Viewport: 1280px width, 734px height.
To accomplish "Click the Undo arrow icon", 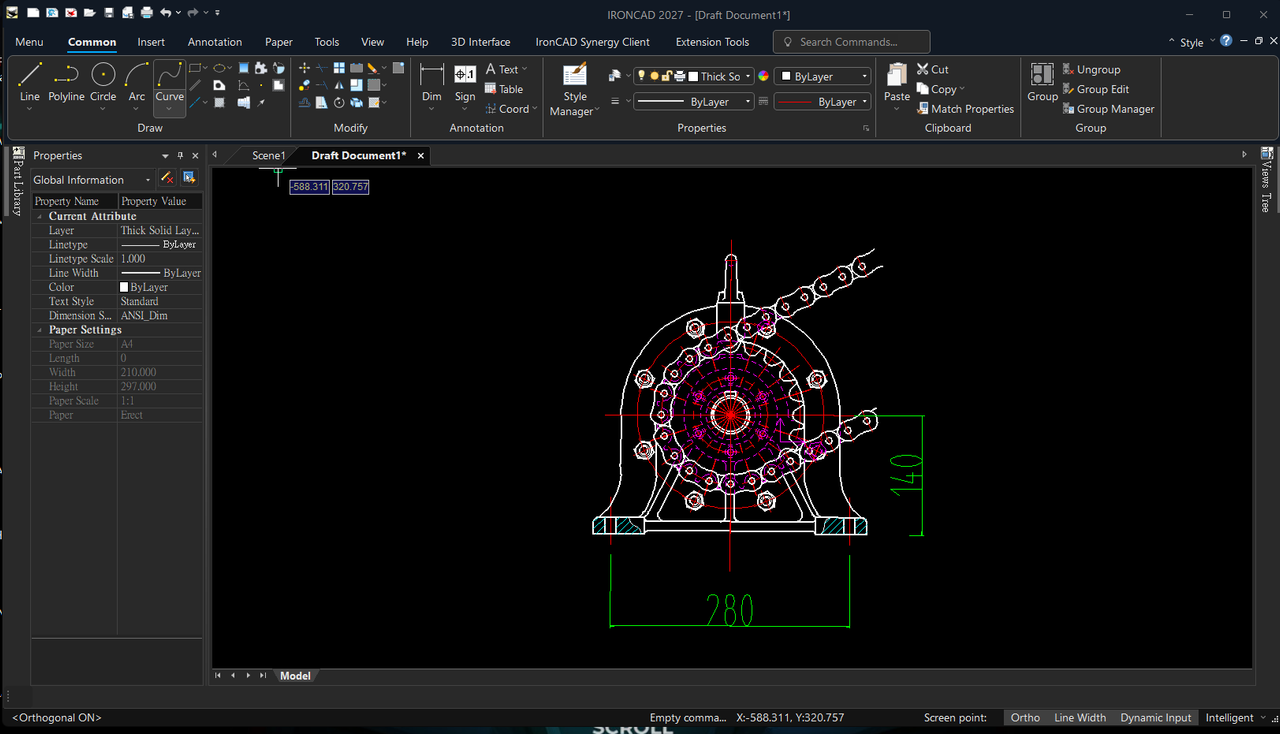I will click(x=166, y=13).
